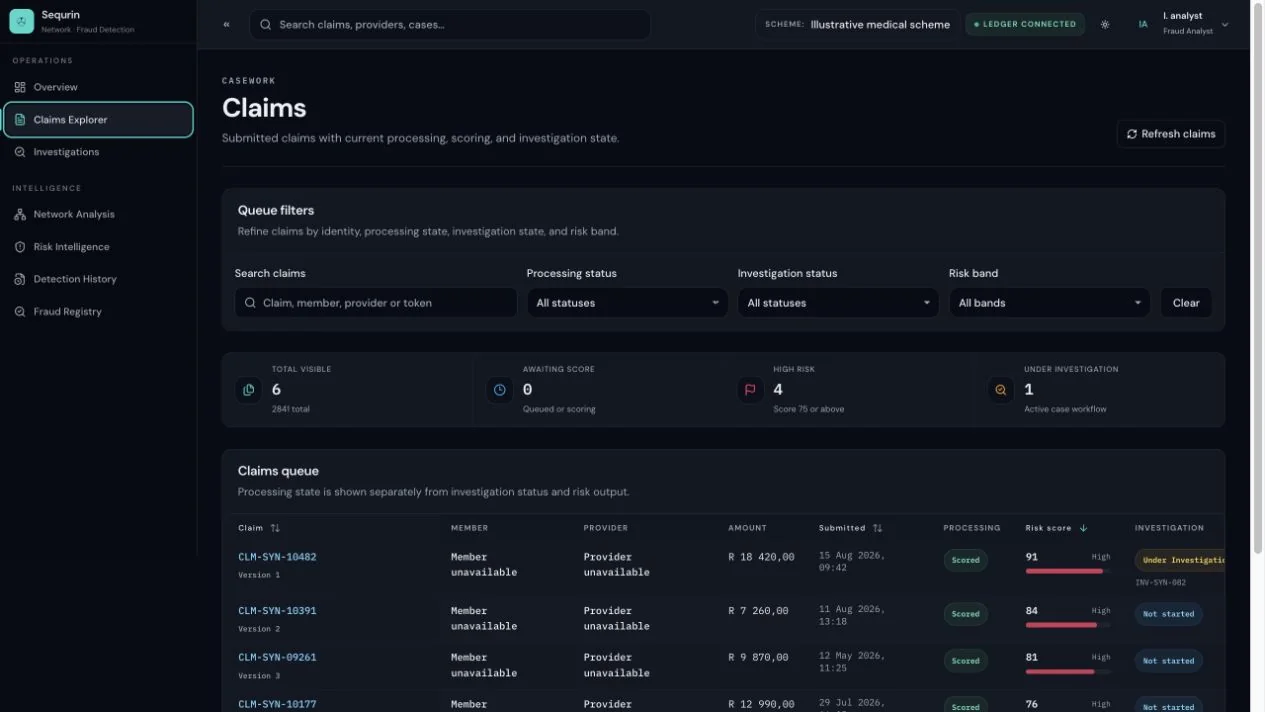Open the Investigation status dropdown
The height and width of the screenshot is (712, 1265).
coord(838,303)
